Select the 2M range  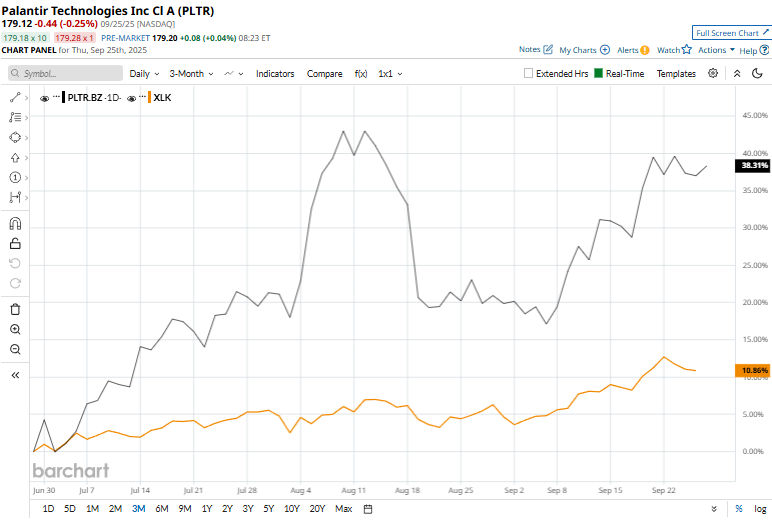115,509
